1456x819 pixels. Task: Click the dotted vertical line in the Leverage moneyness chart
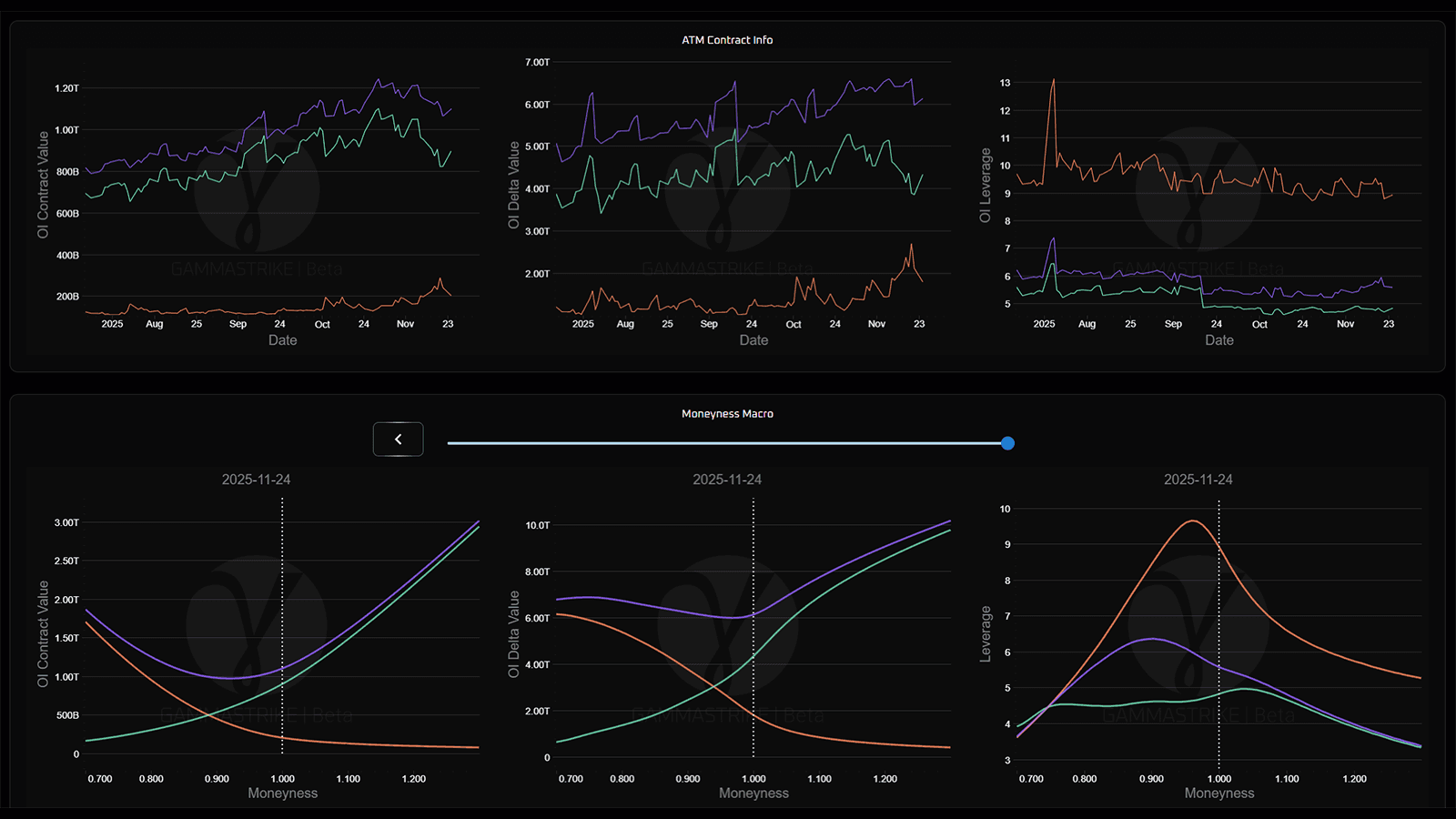[1219, 637]
